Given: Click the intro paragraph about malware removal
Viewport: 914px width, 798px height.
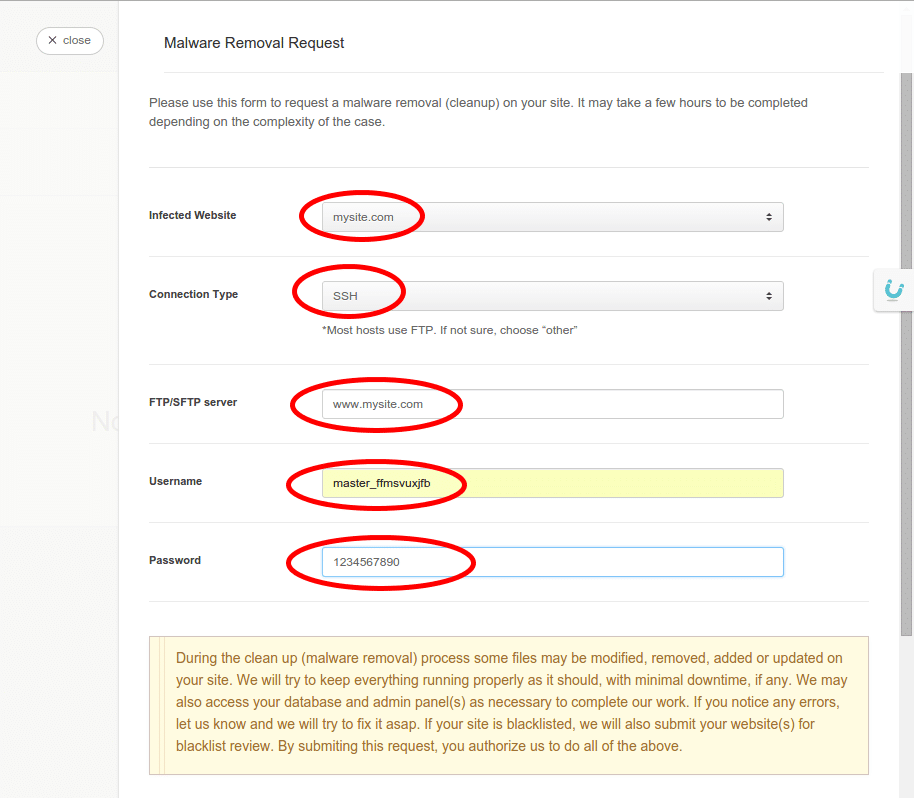Looking at the screenshot, I should tap(478, 112).
